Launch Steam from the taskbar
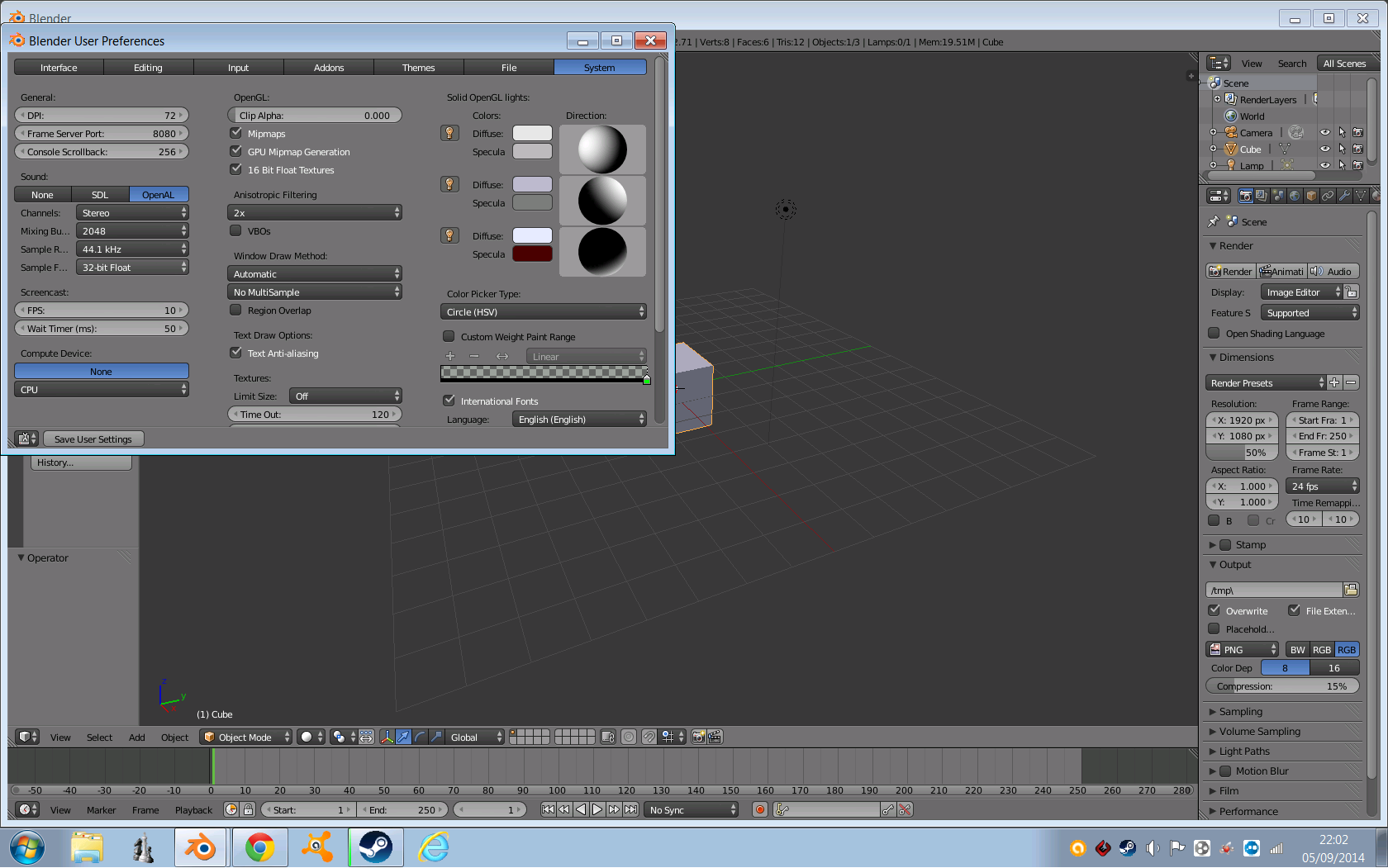Image resolution: width=1388 pixels, height=868 pixels. (375, 847)
